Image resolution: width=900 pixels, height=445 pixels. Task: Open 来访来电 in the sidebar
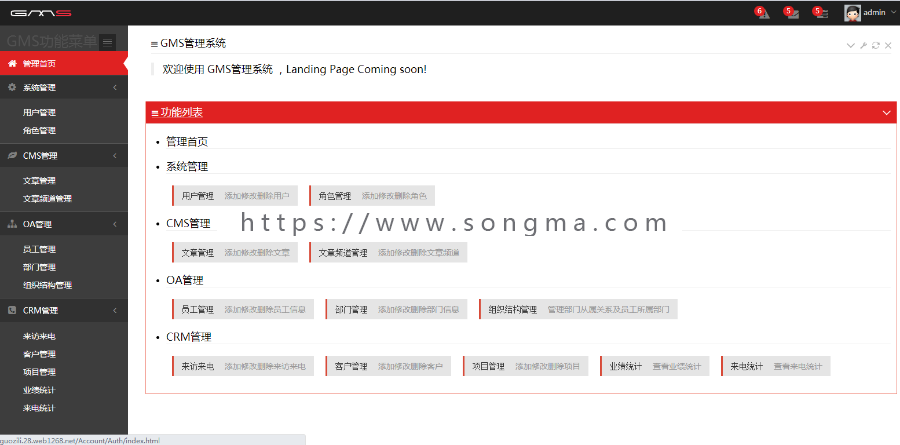tap(39, 336)
